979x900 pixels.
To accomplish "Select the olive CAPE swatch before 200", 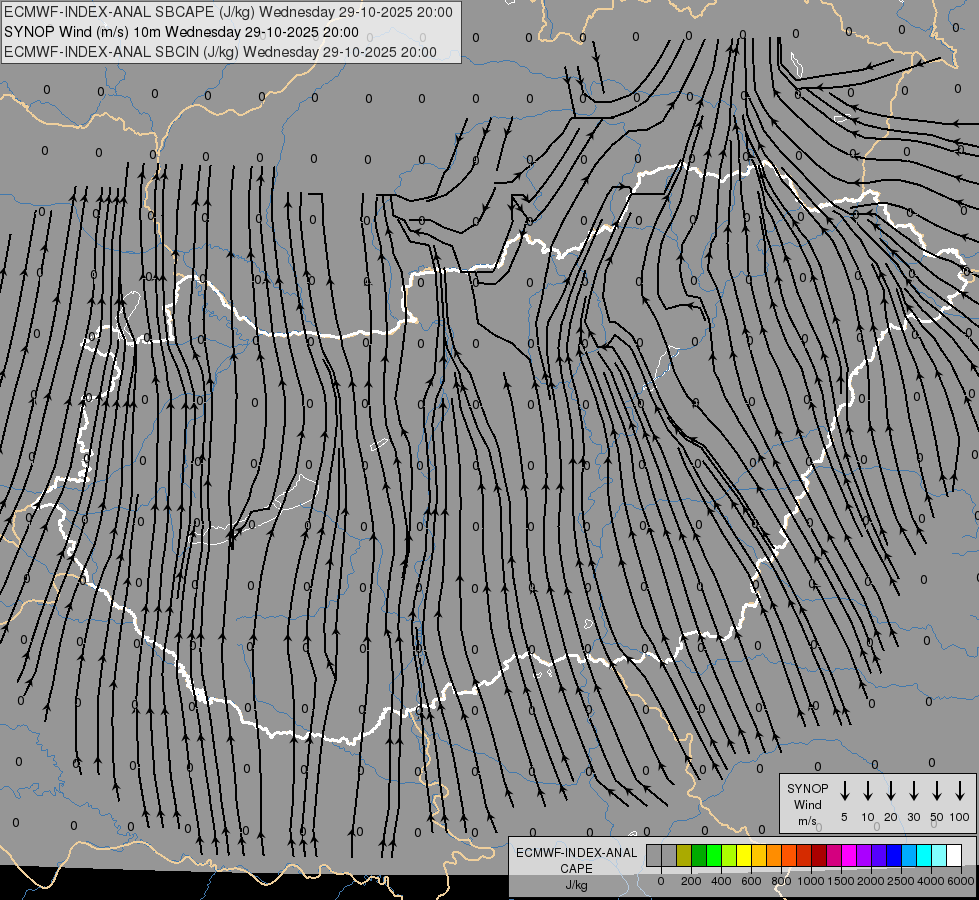I will click(684, 855).
